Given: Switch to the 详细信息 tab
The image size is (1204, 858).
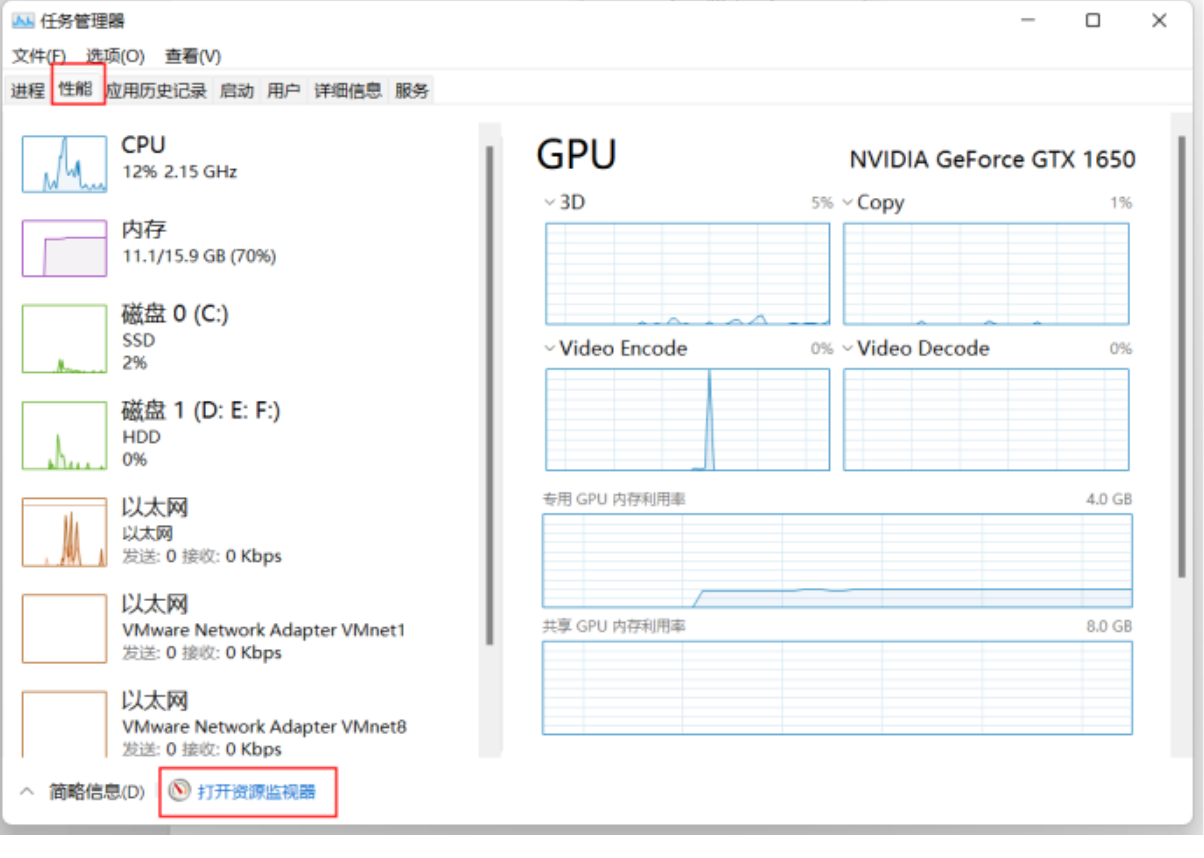Looking at the screenshot, I should (348, 91).
